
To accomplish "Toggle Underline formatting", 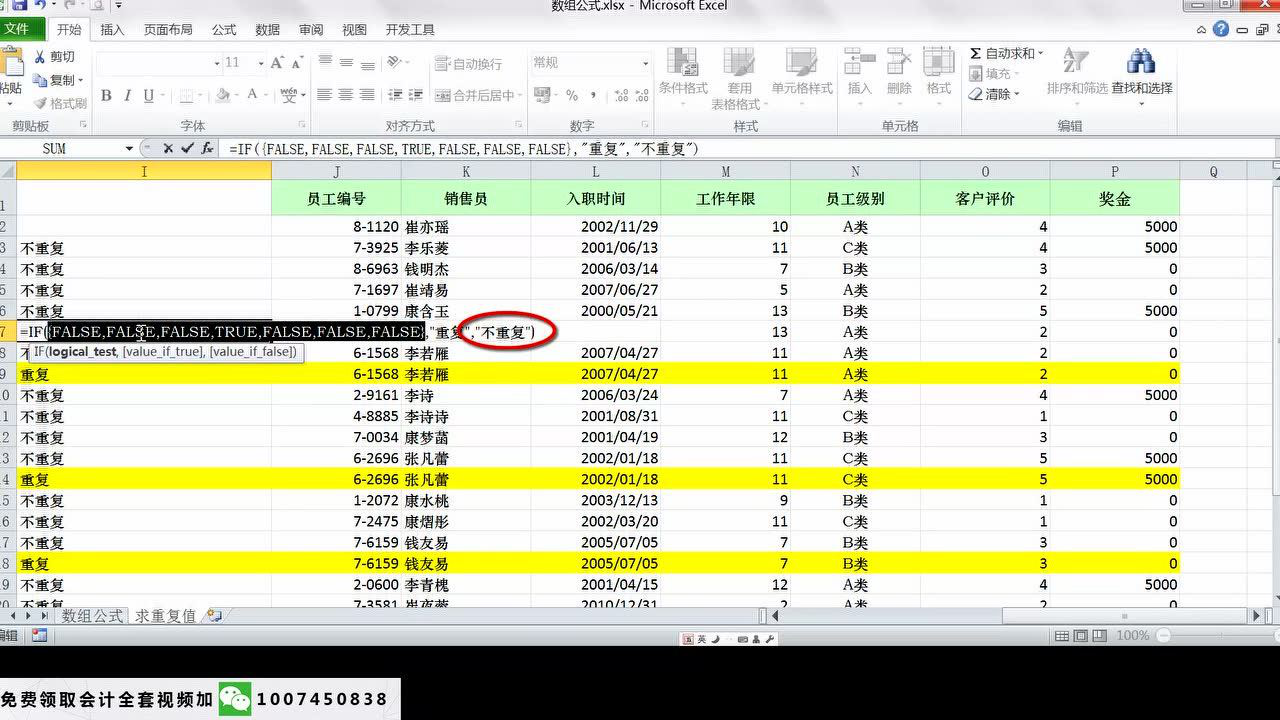I will tap(148, 96).
